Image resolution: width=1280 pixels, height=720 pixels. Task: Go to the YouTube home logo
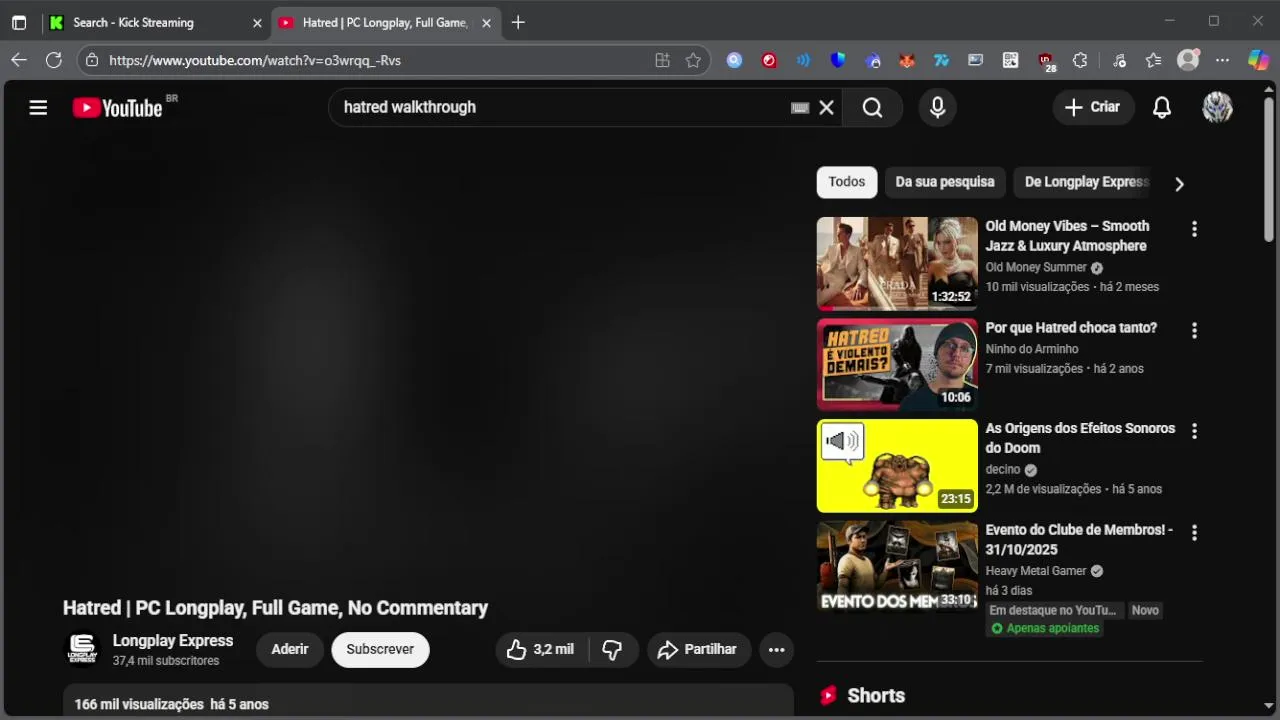click(x=117, y=108)
